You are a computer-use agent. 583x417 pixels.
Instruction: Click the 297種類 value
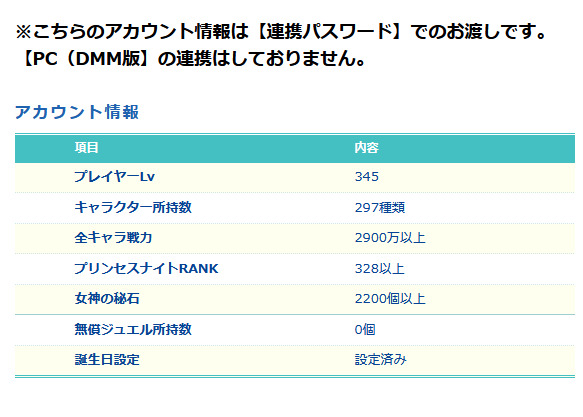[380, 207]
